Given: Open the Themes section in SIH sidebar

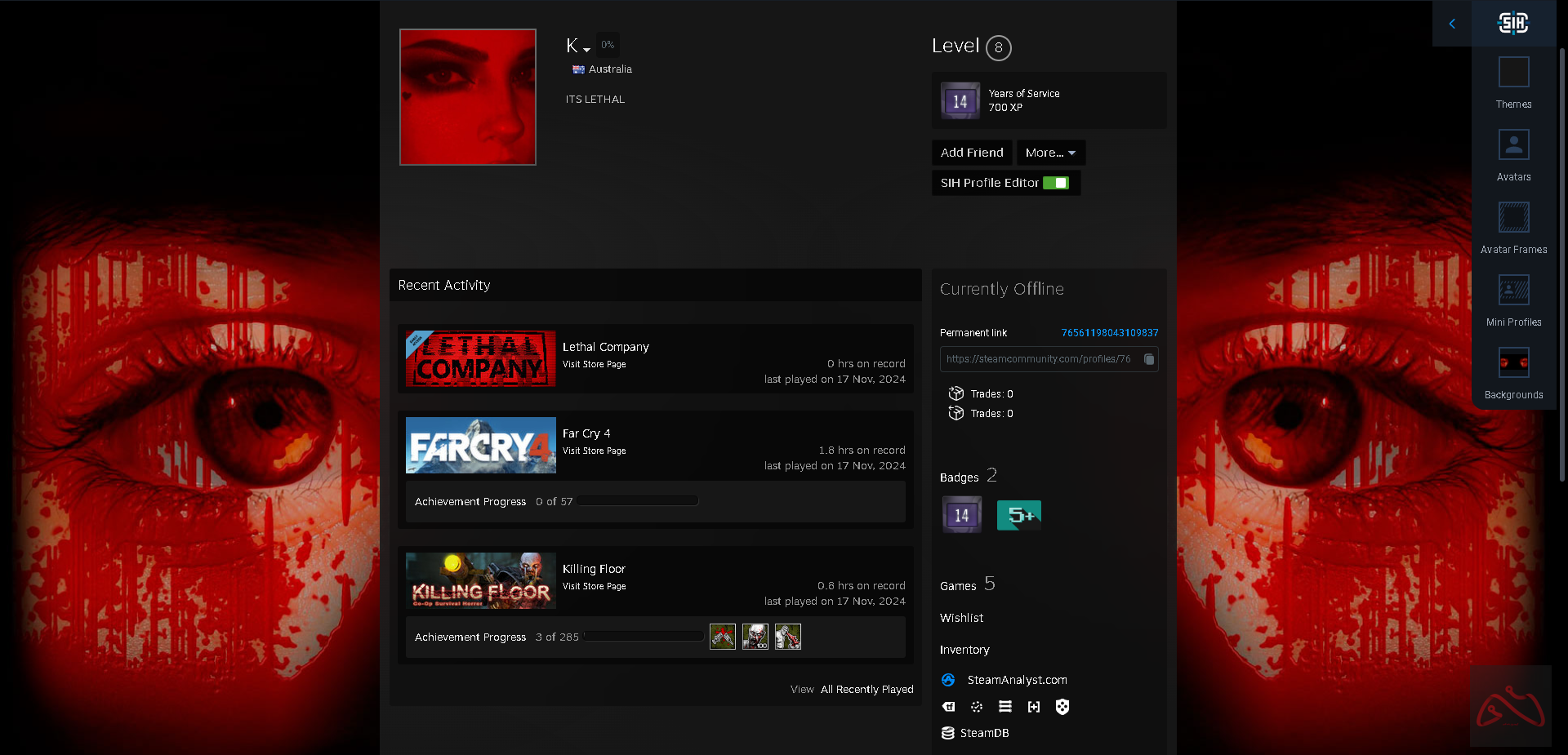Looking at the screenshot, I should click(x=1513, y=82).
